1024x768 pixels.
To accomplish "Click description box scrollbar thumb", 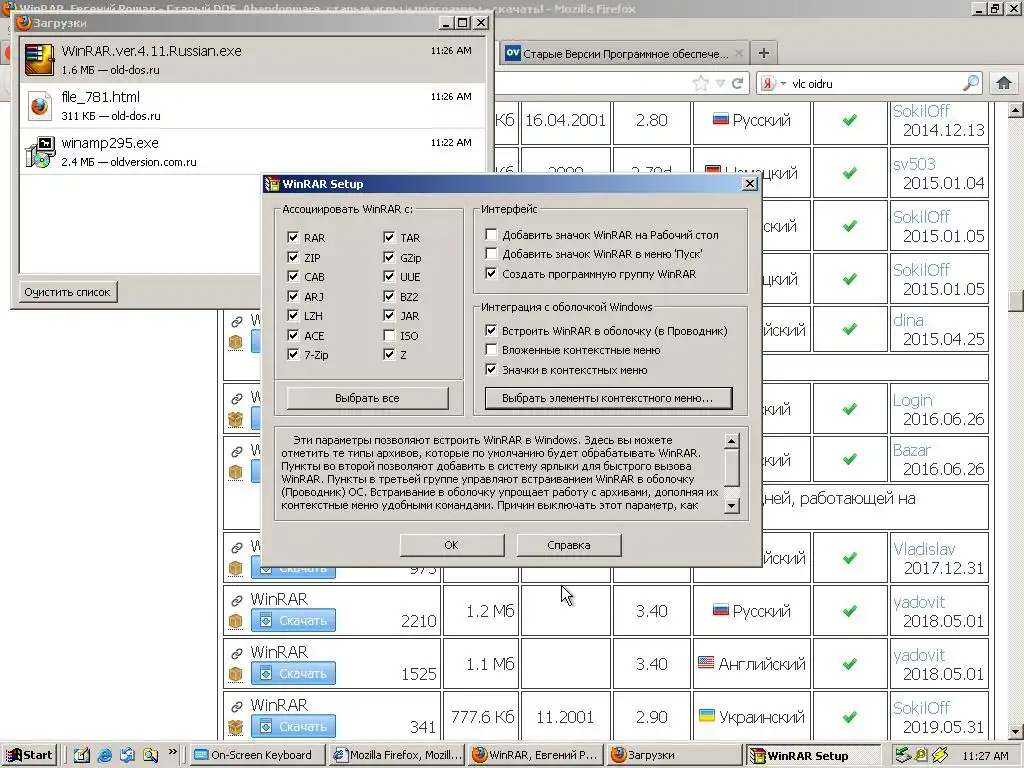I will [732, 467].
